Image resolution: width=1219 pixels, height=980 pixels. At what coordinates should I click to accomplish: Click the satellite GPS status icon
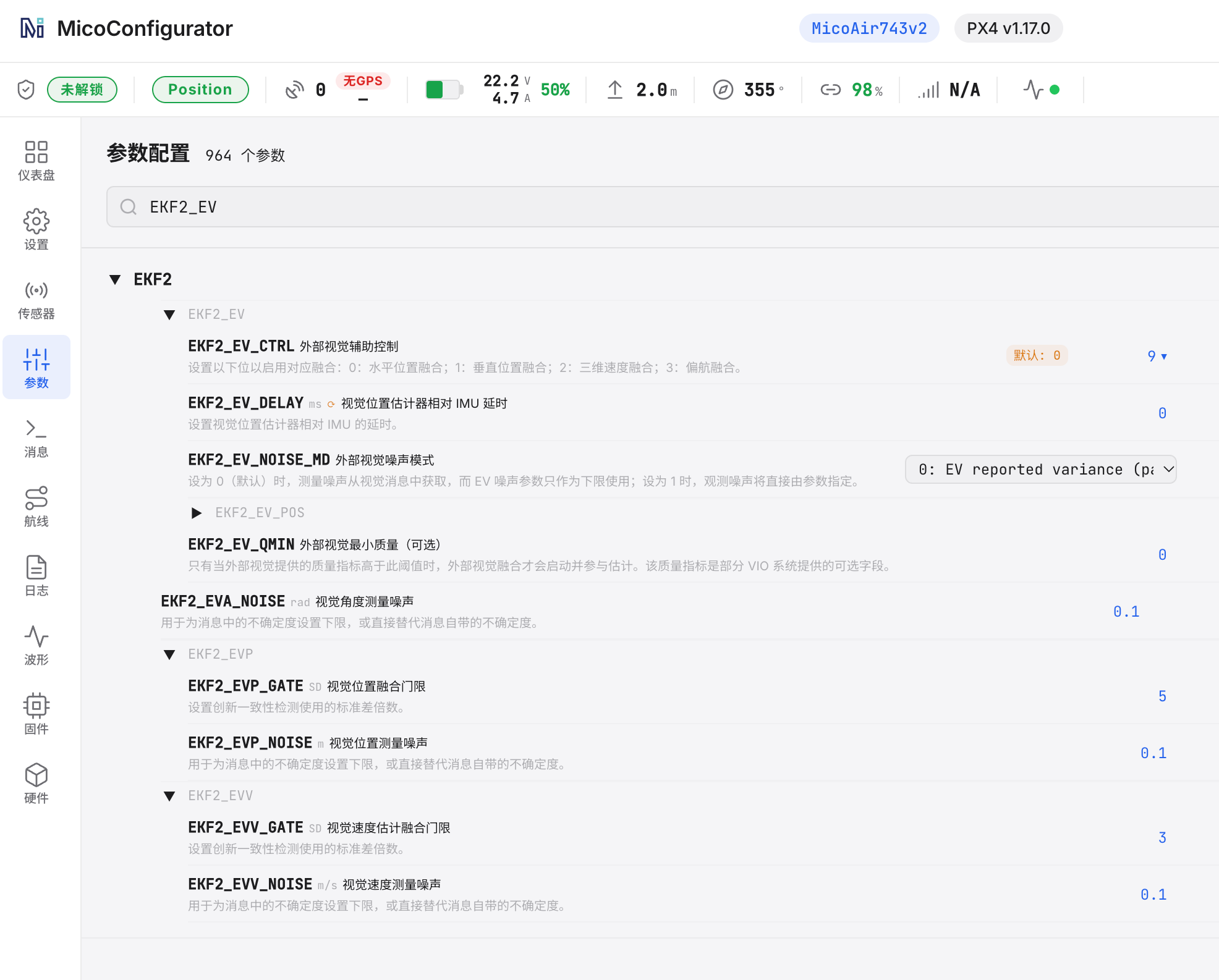(295, 90)
